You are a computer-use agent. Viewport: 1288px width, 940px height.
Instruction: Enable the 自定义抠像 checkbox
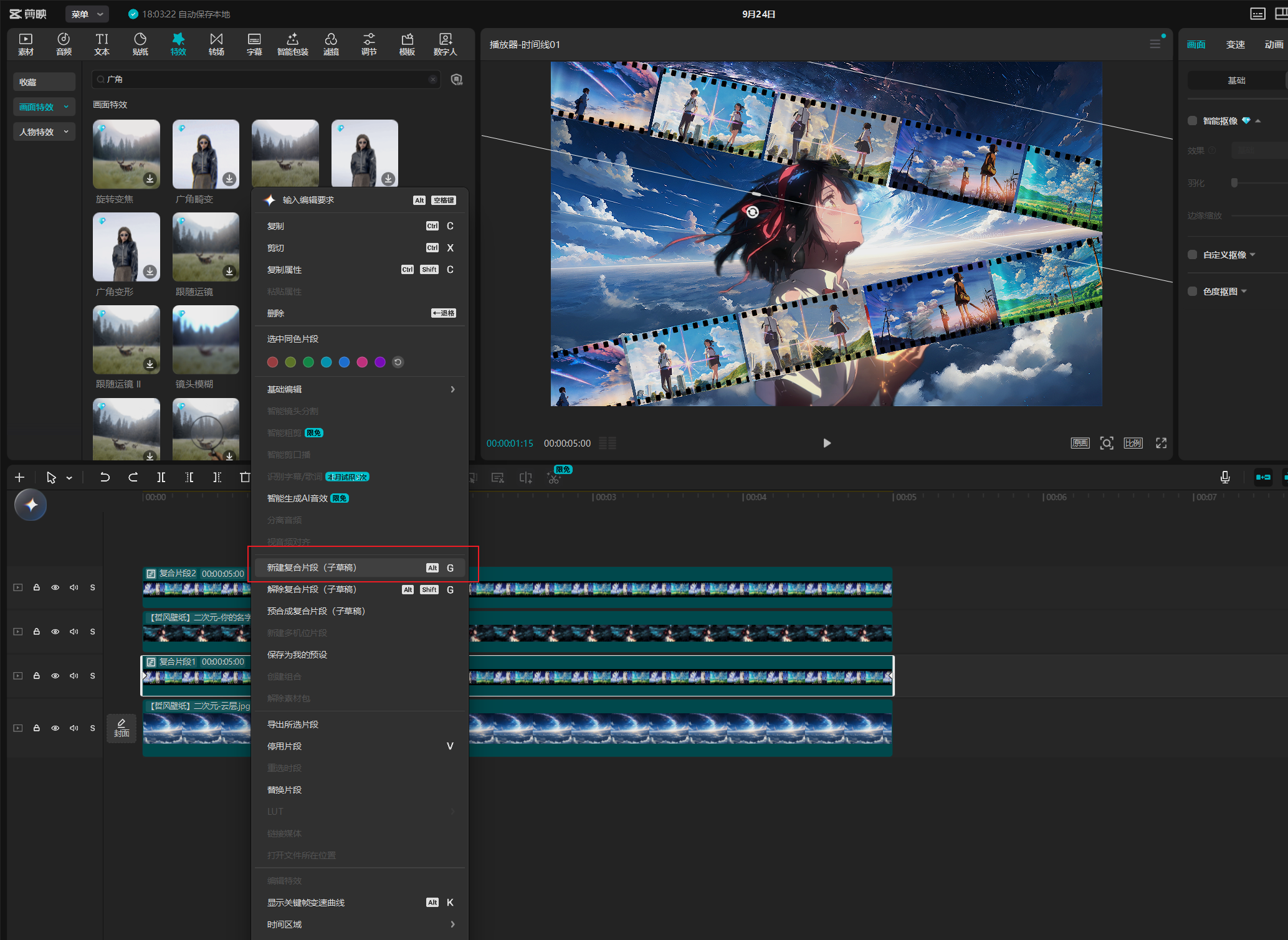(1192, 255)
